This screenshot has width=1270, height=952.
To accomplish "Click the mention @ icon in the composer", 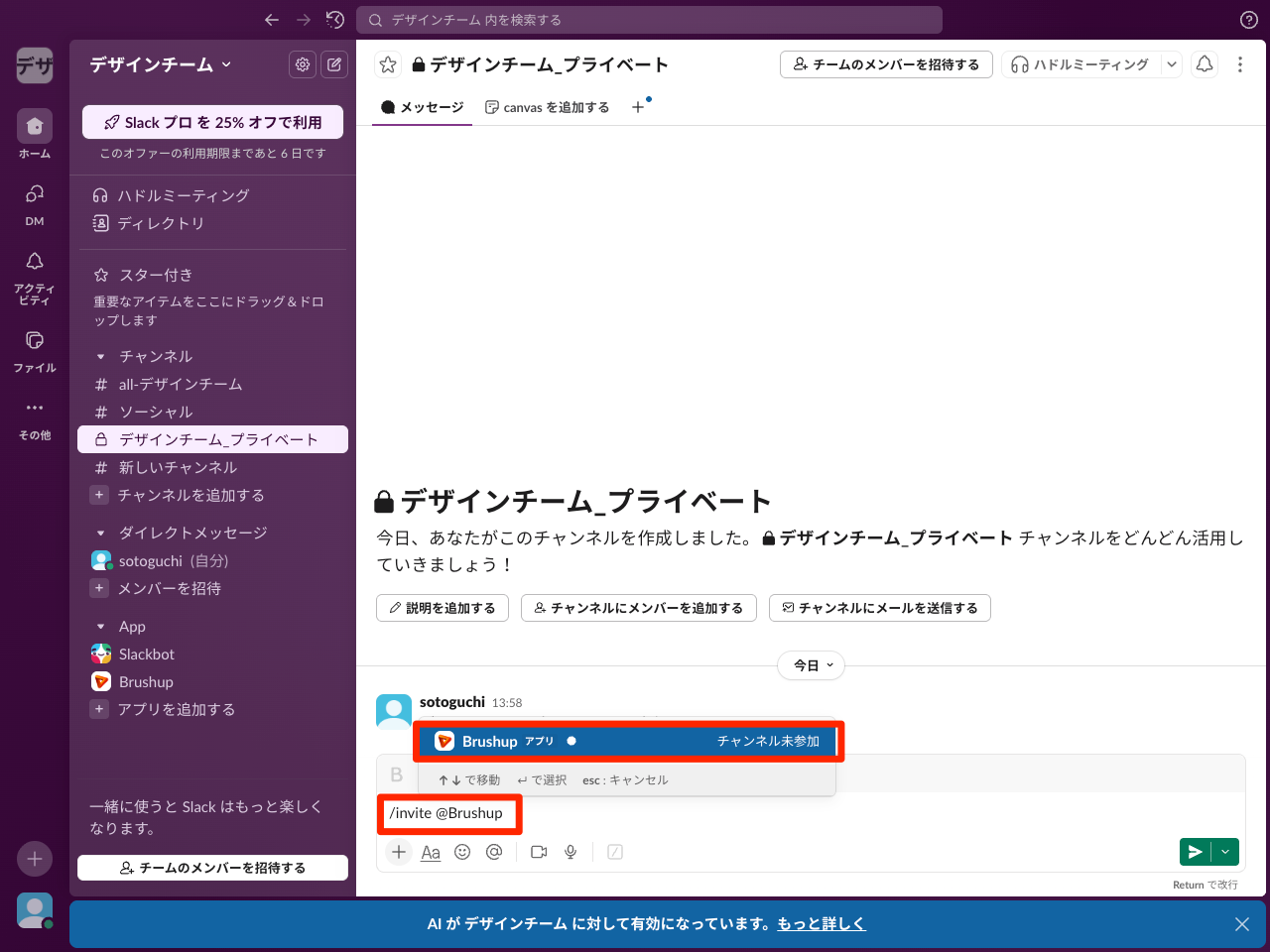I will (494, 852).
